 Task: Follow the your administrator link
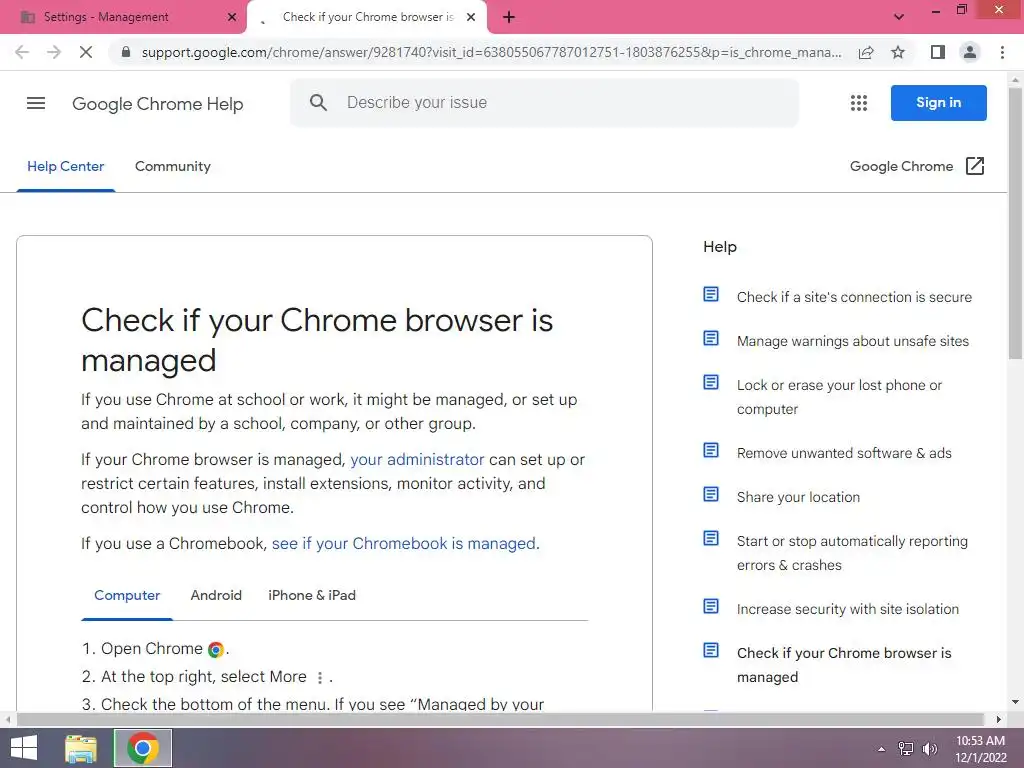417,460
